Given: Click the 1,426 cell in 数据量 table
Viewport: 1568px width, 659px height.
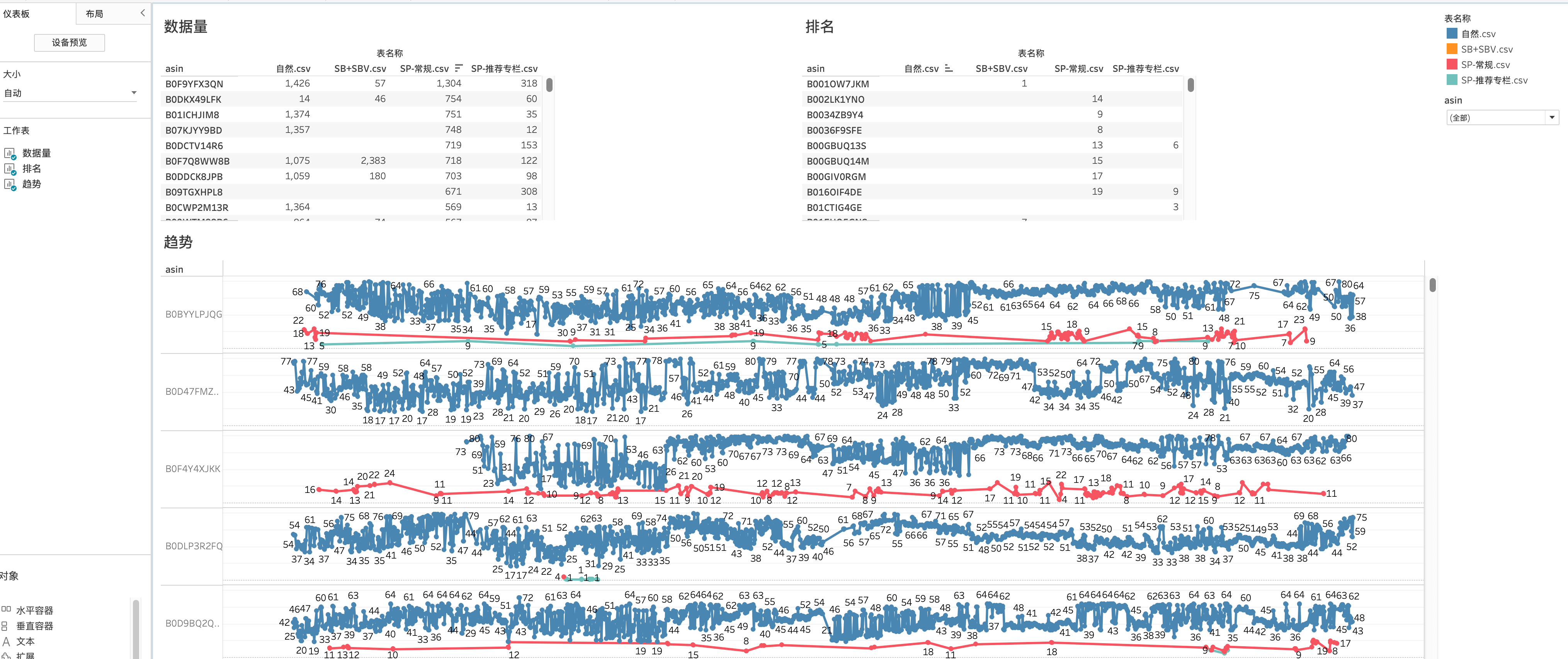Looking at the screenshot, I should coord(297,83).
